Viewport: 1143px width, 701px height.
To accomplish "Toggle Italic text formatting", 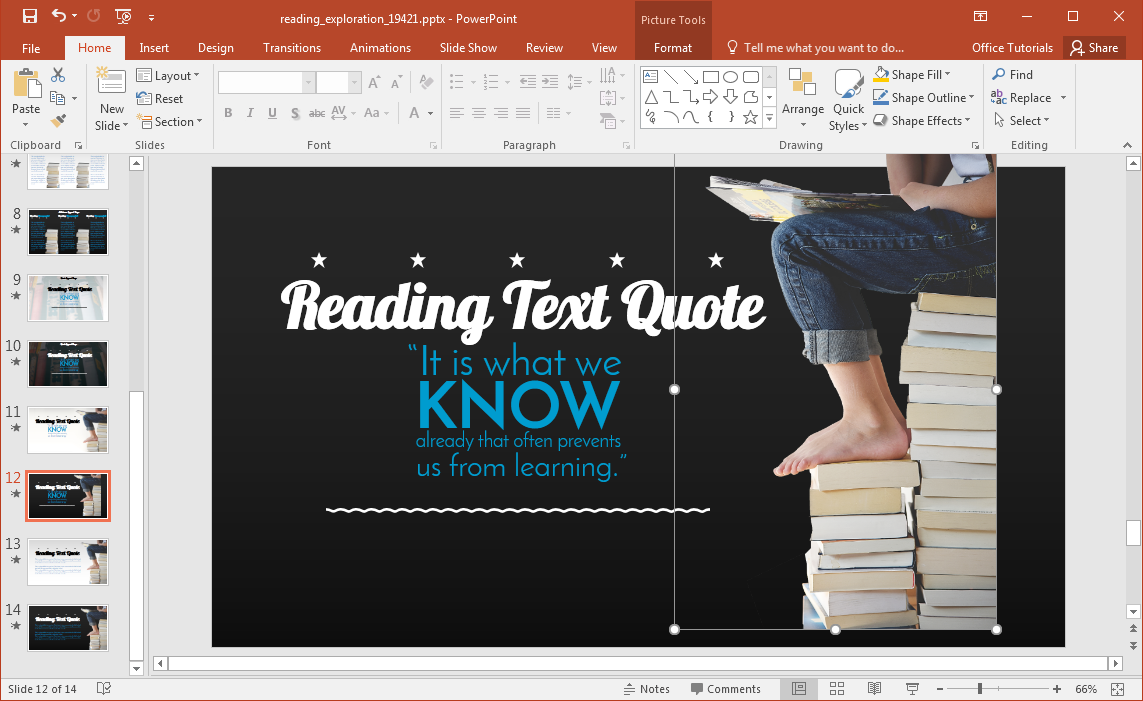I will click(250, 113).
